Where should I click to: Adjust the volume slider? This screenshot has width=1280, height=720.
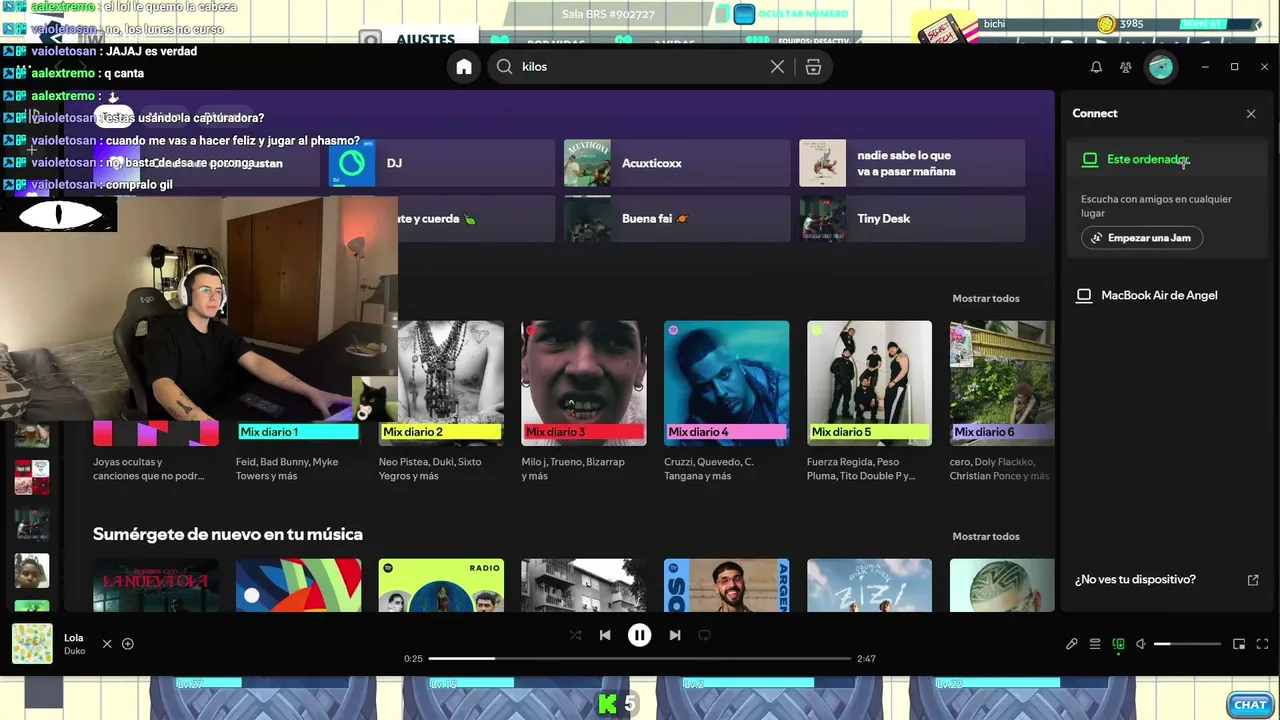click(1187, 645)
